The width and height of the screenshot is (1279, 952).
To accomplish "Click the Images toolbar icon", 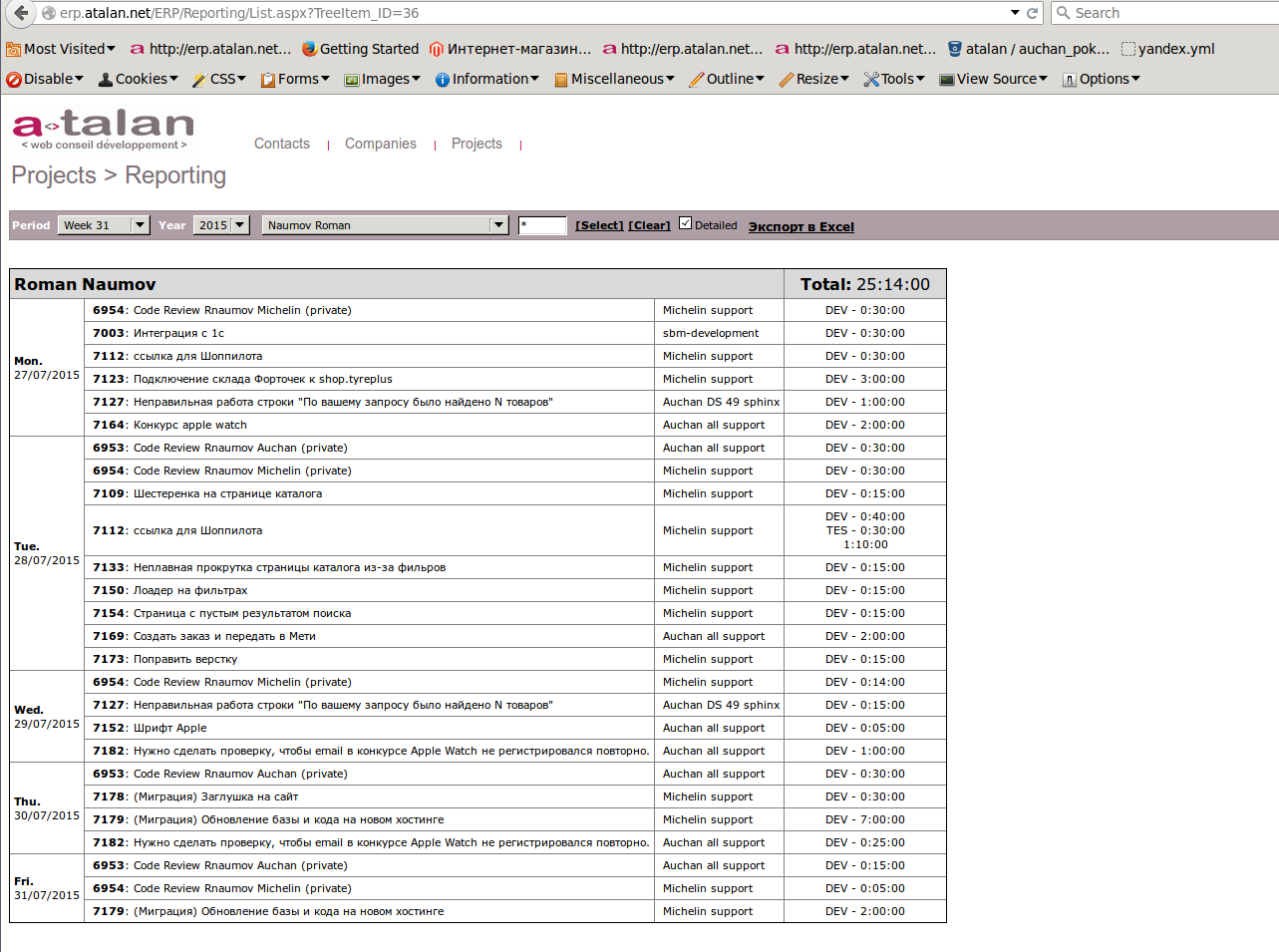I will point(352,80).
